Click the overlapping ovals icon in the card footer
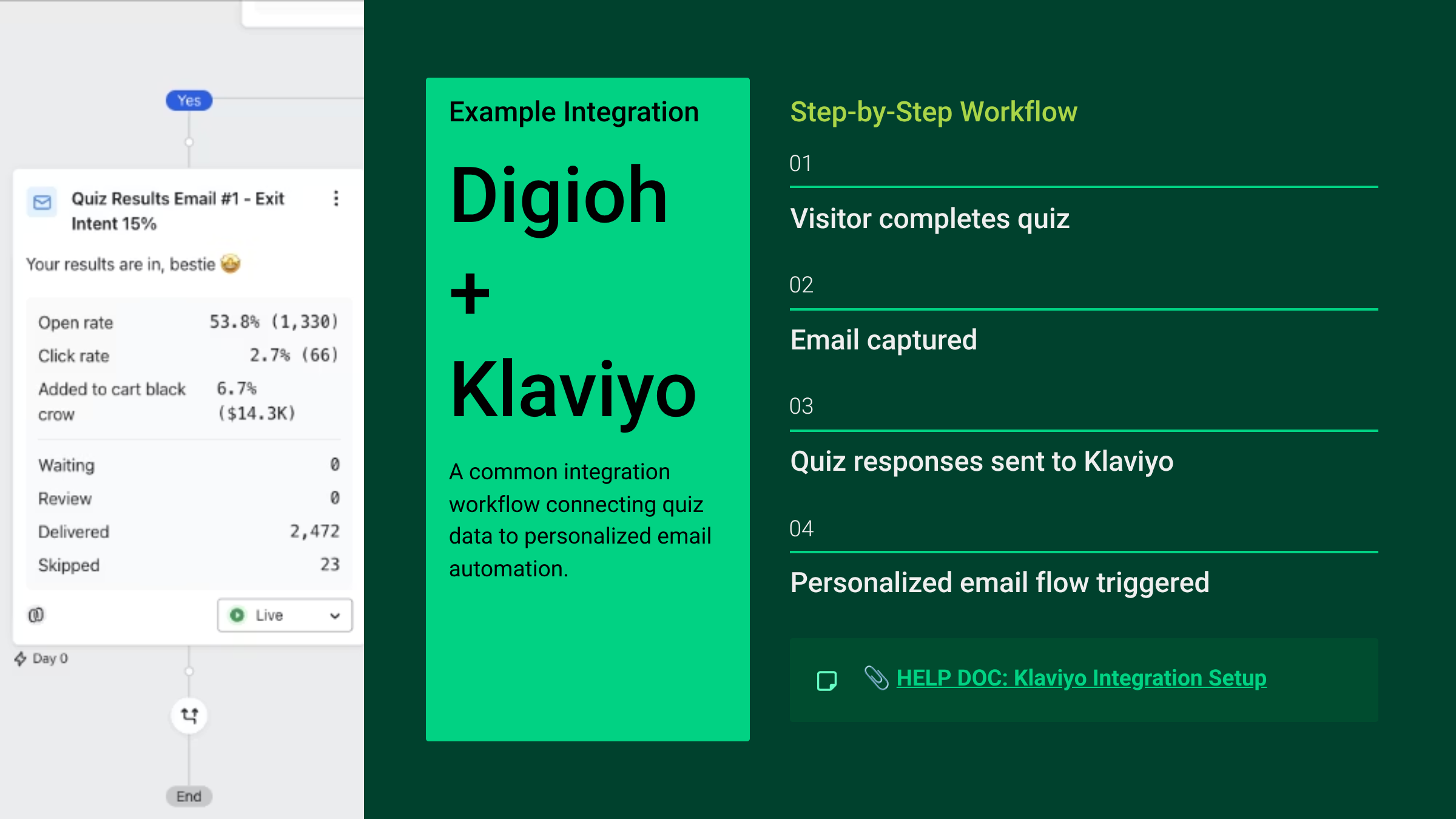 tap(36, 615)
